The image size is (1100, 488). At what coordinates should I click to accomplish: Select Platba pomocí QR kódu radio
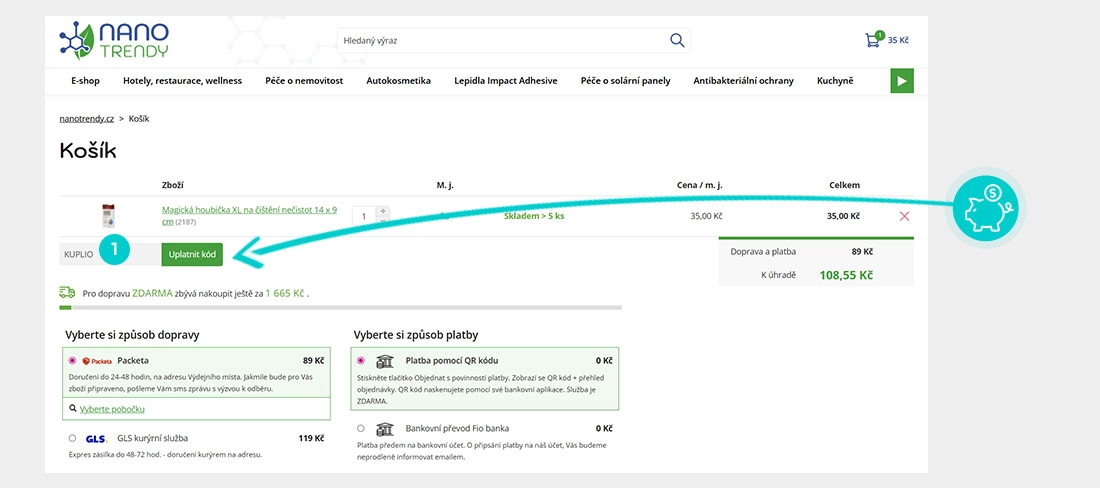pos(361,360)
